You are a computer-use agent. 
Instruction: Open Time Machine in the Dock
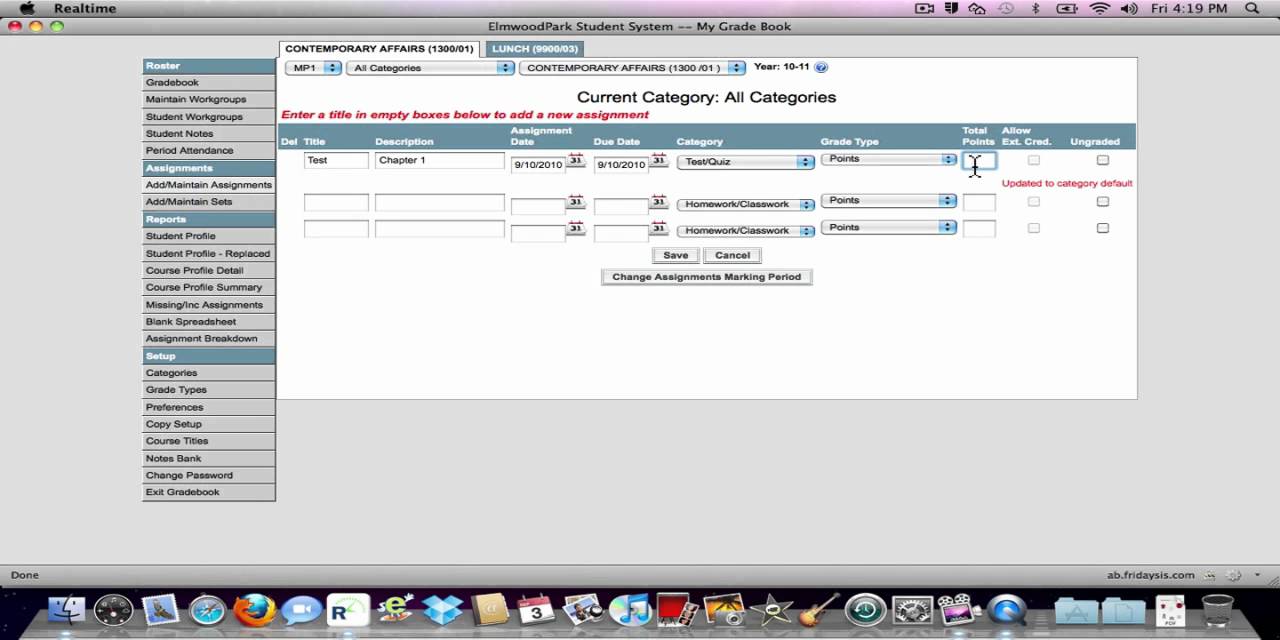point(865,609)
